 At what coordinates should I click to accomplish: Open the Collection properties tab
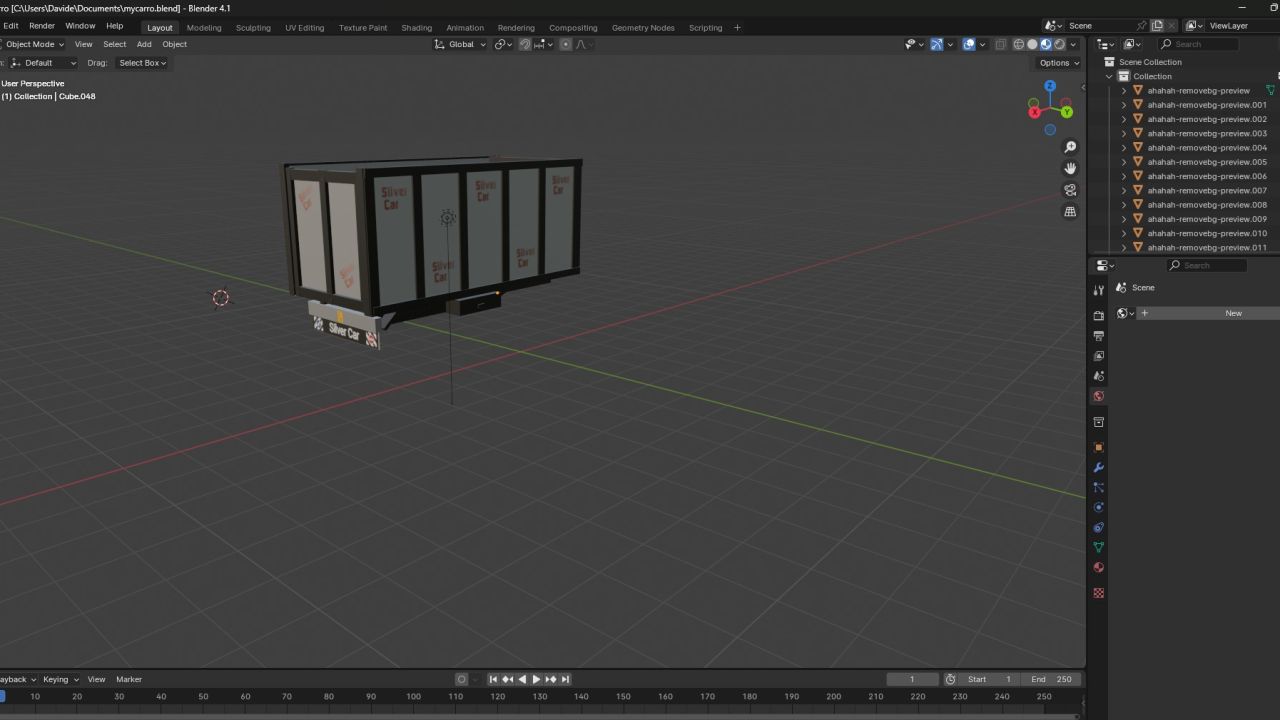pyautogui.click(x=1099, y=422)
